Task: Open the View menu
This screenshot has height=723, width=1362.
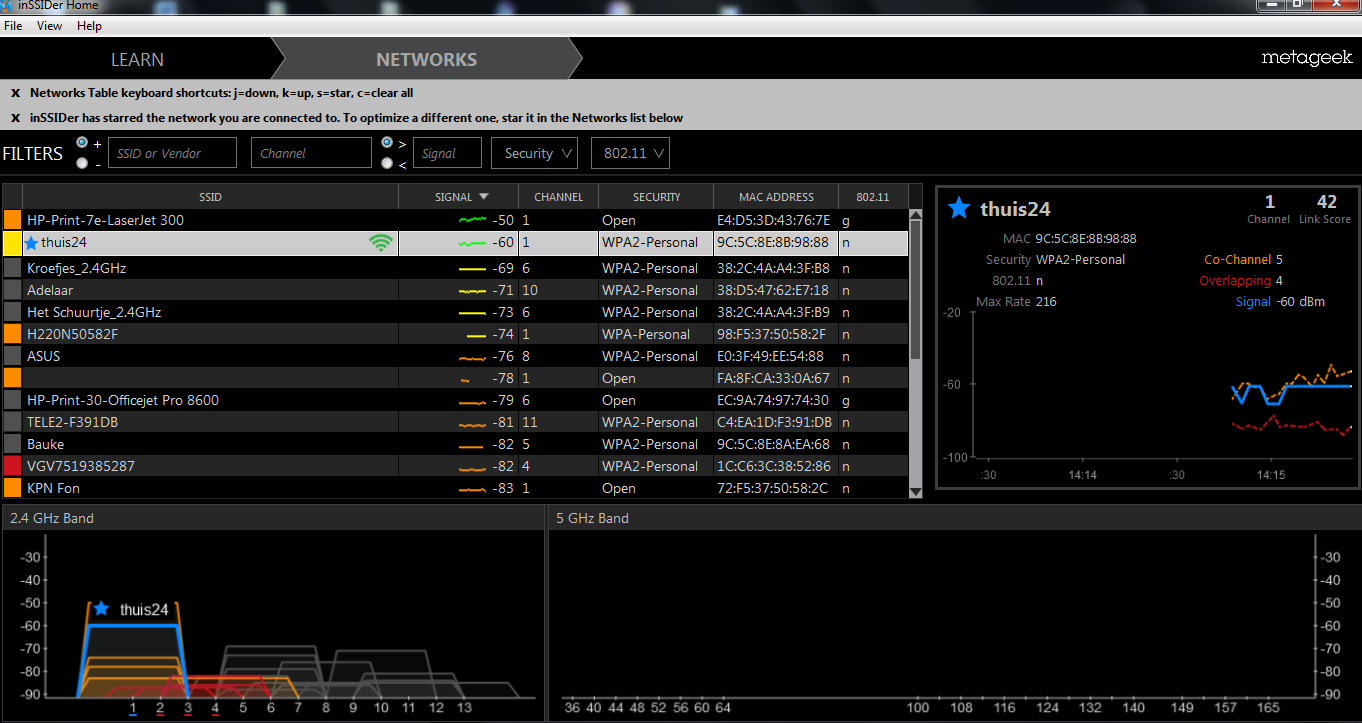Action: tap(49, 26)
